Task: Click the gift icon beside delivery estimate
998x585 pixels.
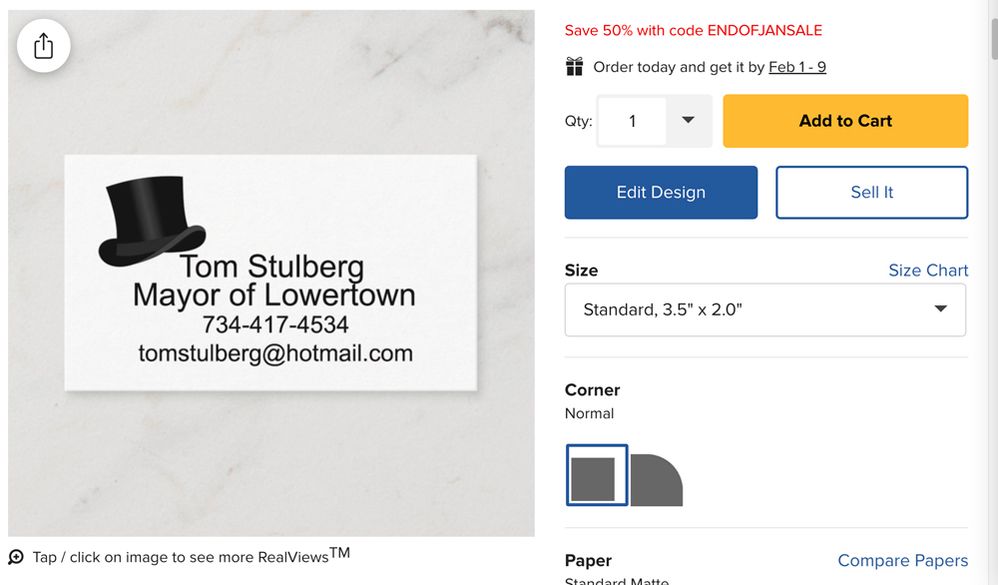Action: click(x=574, y=67)
